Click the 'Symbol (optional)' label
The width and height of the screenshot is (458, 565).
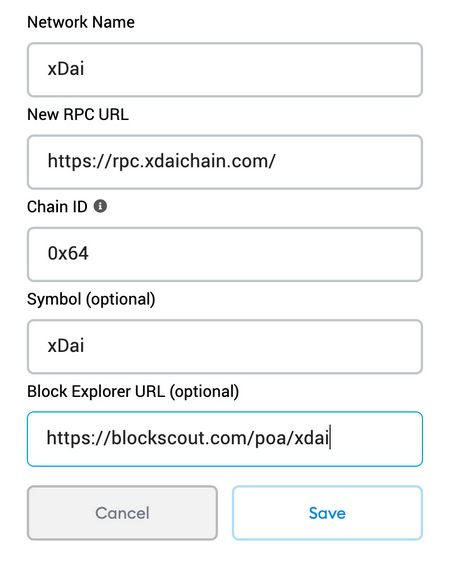[91, 299]
